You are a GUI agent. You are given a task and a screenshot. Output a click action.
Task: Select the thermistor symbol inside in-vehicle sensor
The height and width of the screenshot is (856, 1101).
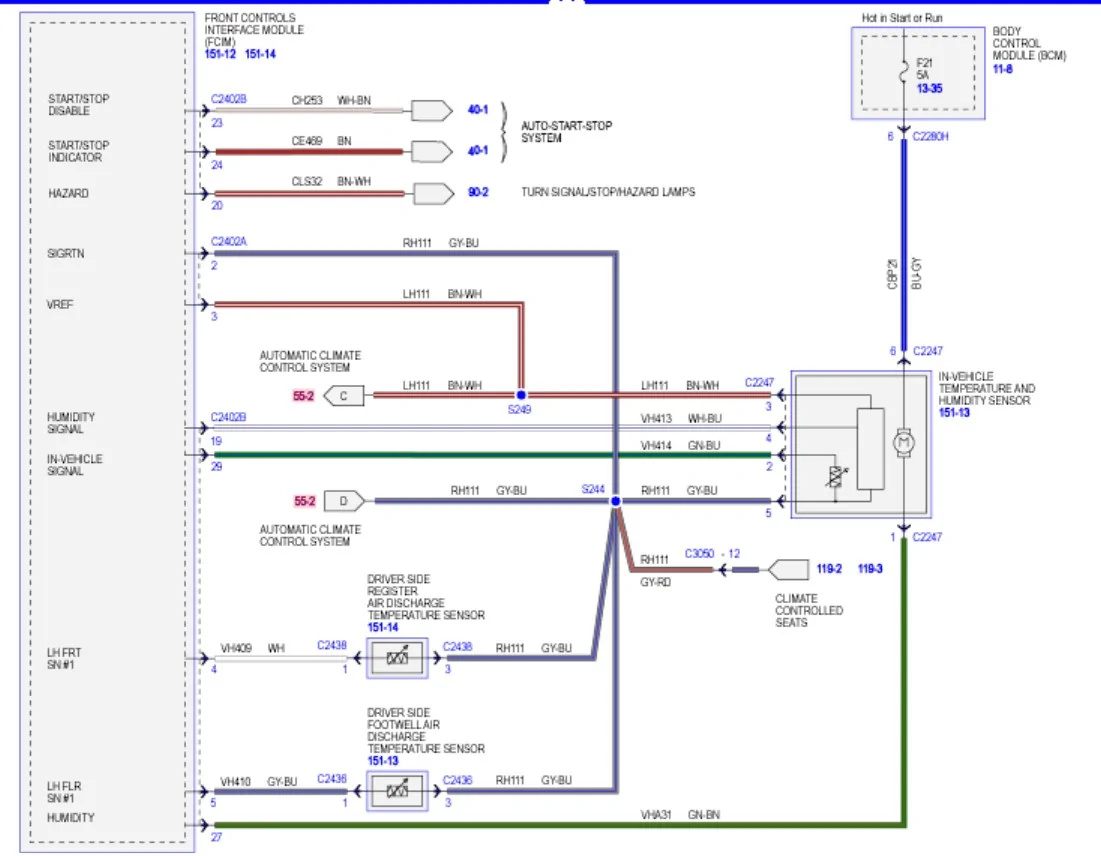click(836, 477)
